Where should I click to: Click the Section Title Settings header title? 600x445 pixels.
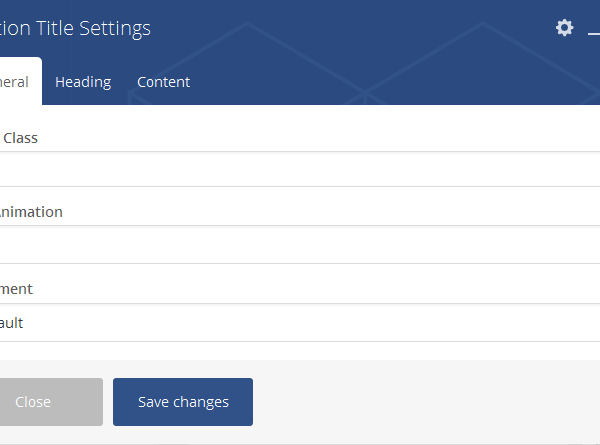coord(75,28)
